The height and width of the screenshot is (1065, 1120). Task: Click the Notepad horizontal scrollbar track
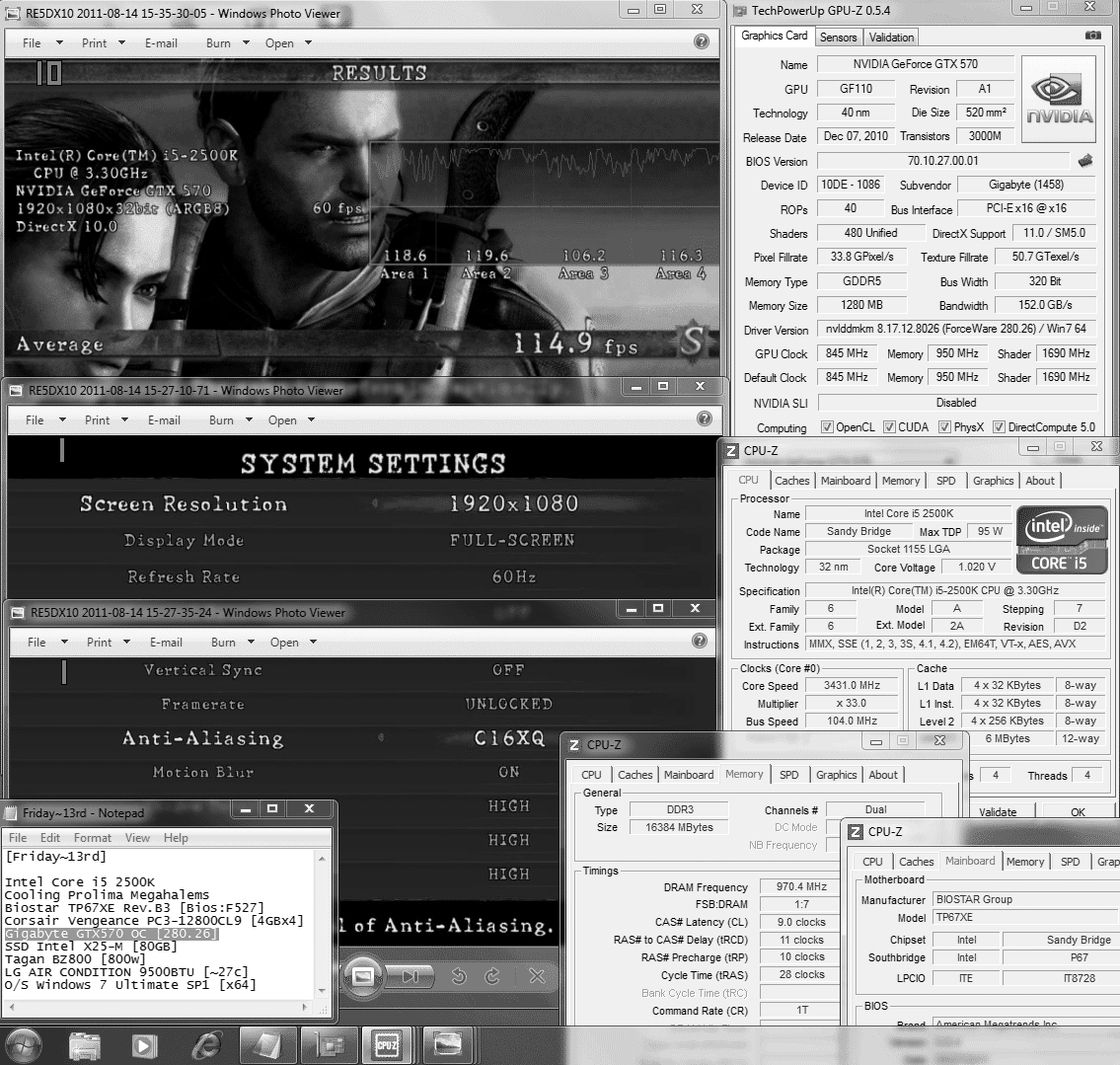point(158,1007)
